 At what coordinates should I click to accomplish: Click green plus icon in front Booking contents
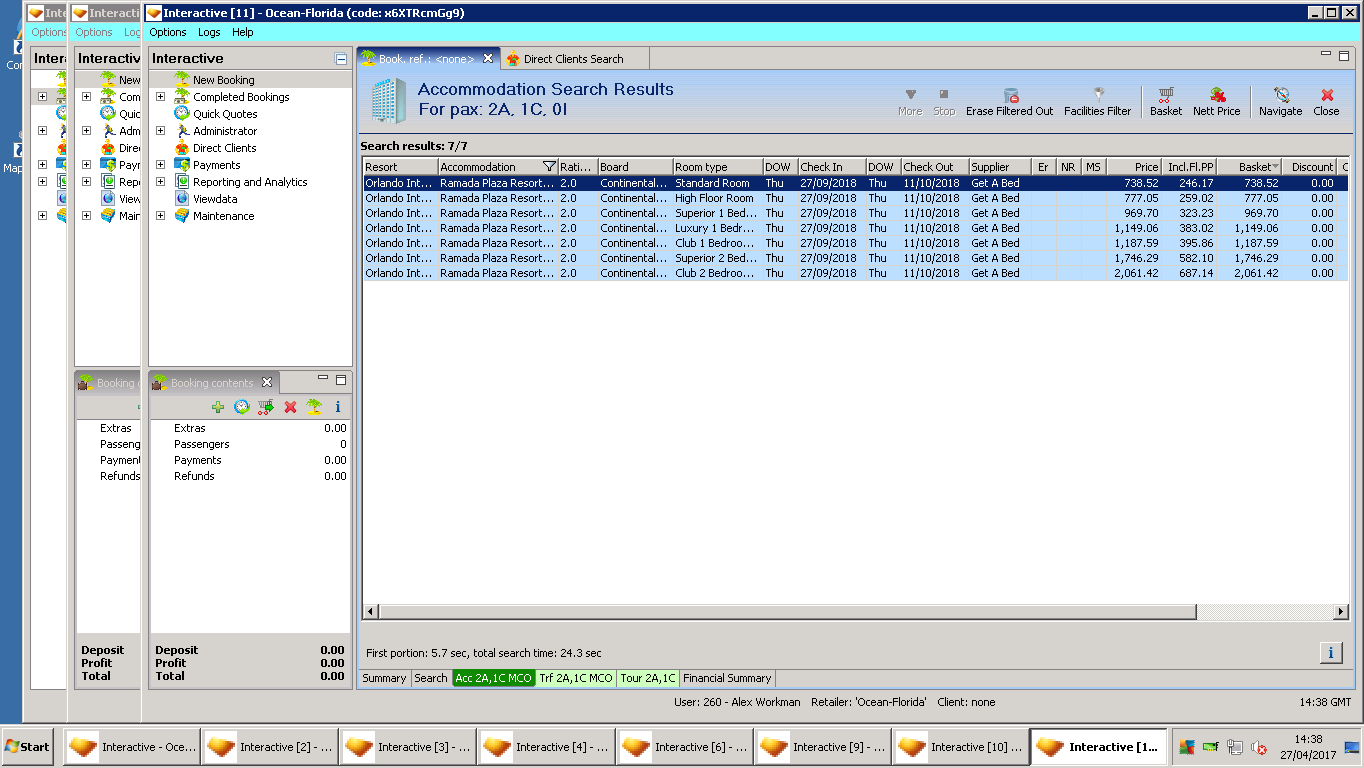click(x=218, y=407)
